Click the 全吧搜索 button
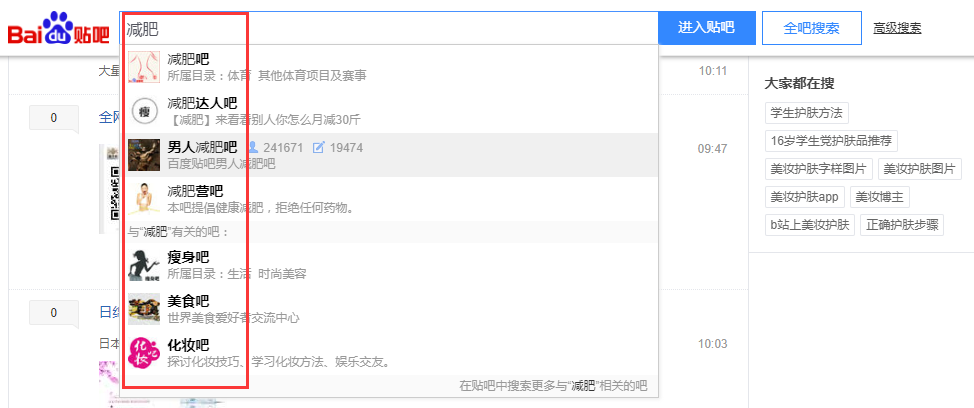974x408 pixels. [812, 28]
